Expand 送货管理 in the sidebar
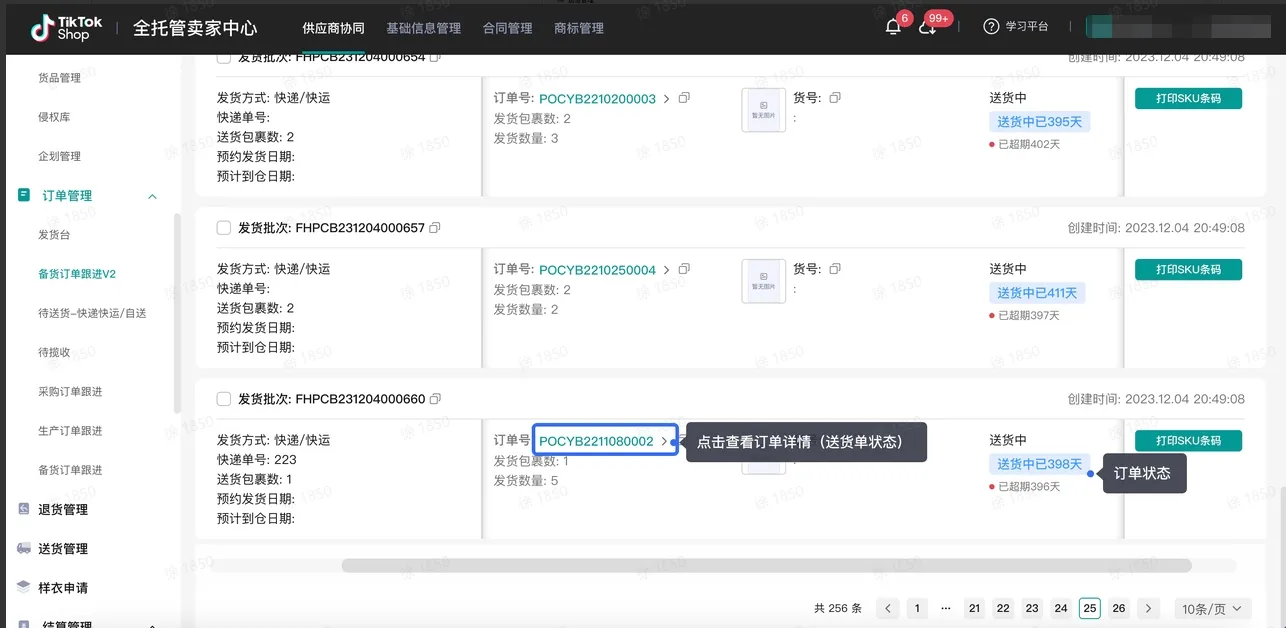1286x628 pixels. coord(63,548)
